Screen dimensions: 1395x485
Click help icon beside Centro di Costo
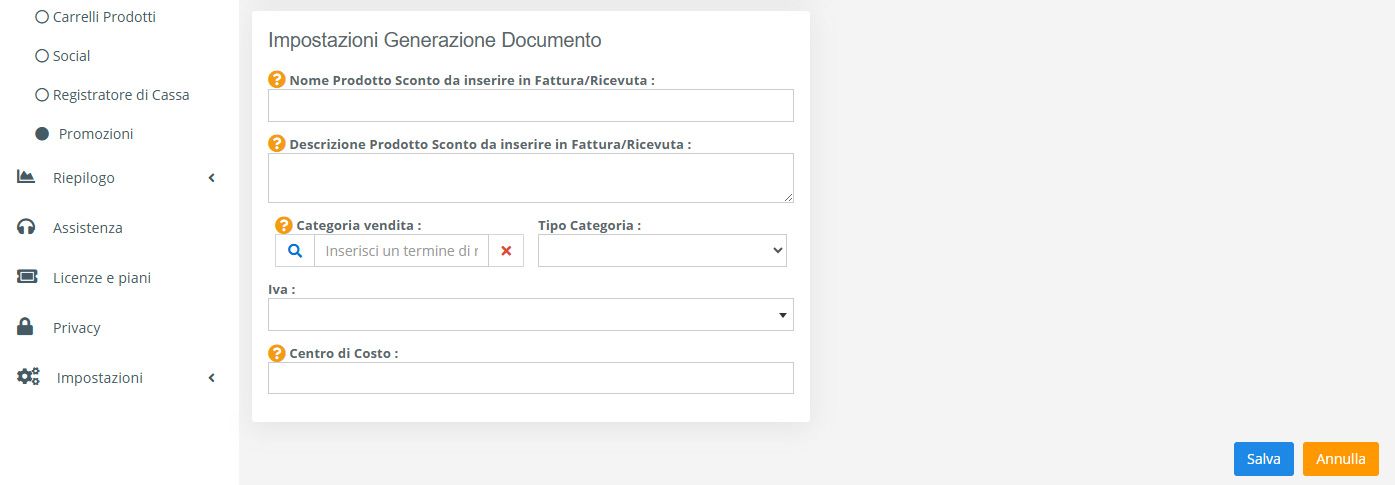pyautogui.click(x=277, y=353)
